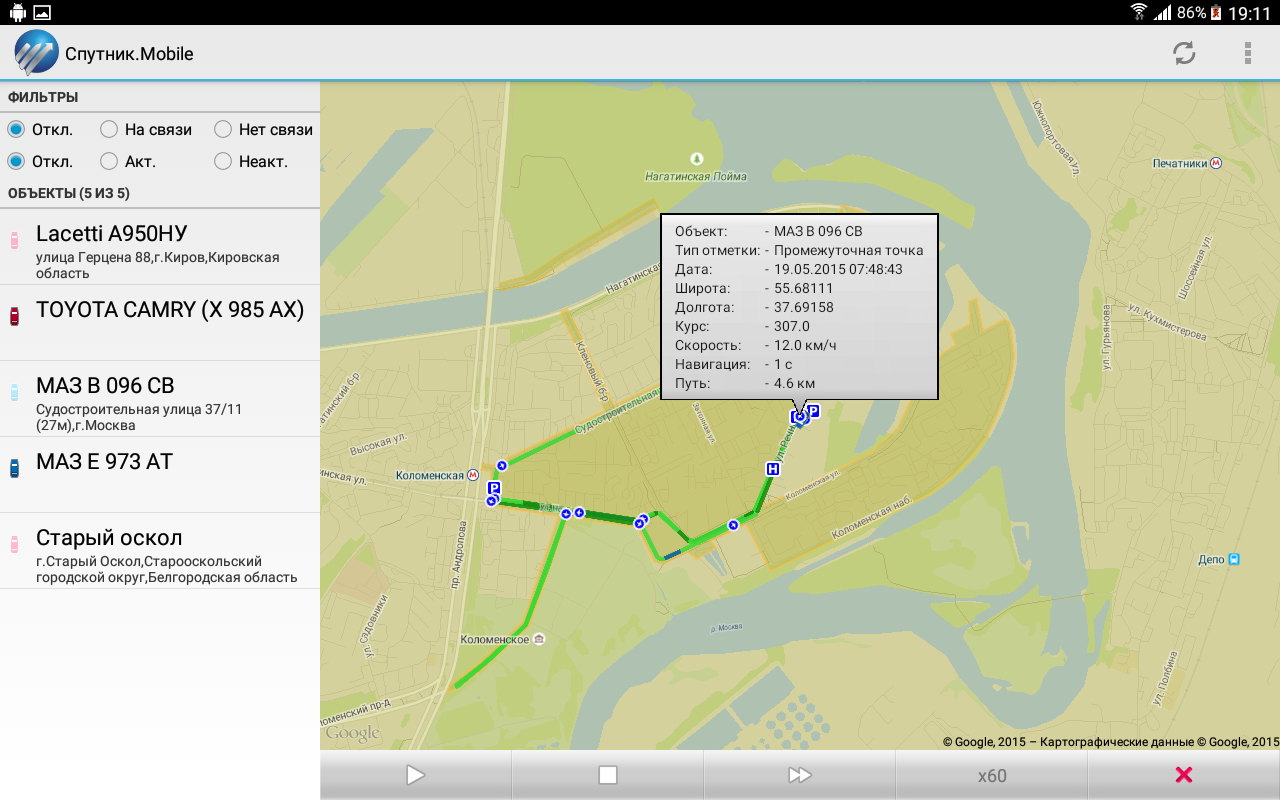
Task: Open the three-dot overflow menu
Action: tap(1248, 53)
